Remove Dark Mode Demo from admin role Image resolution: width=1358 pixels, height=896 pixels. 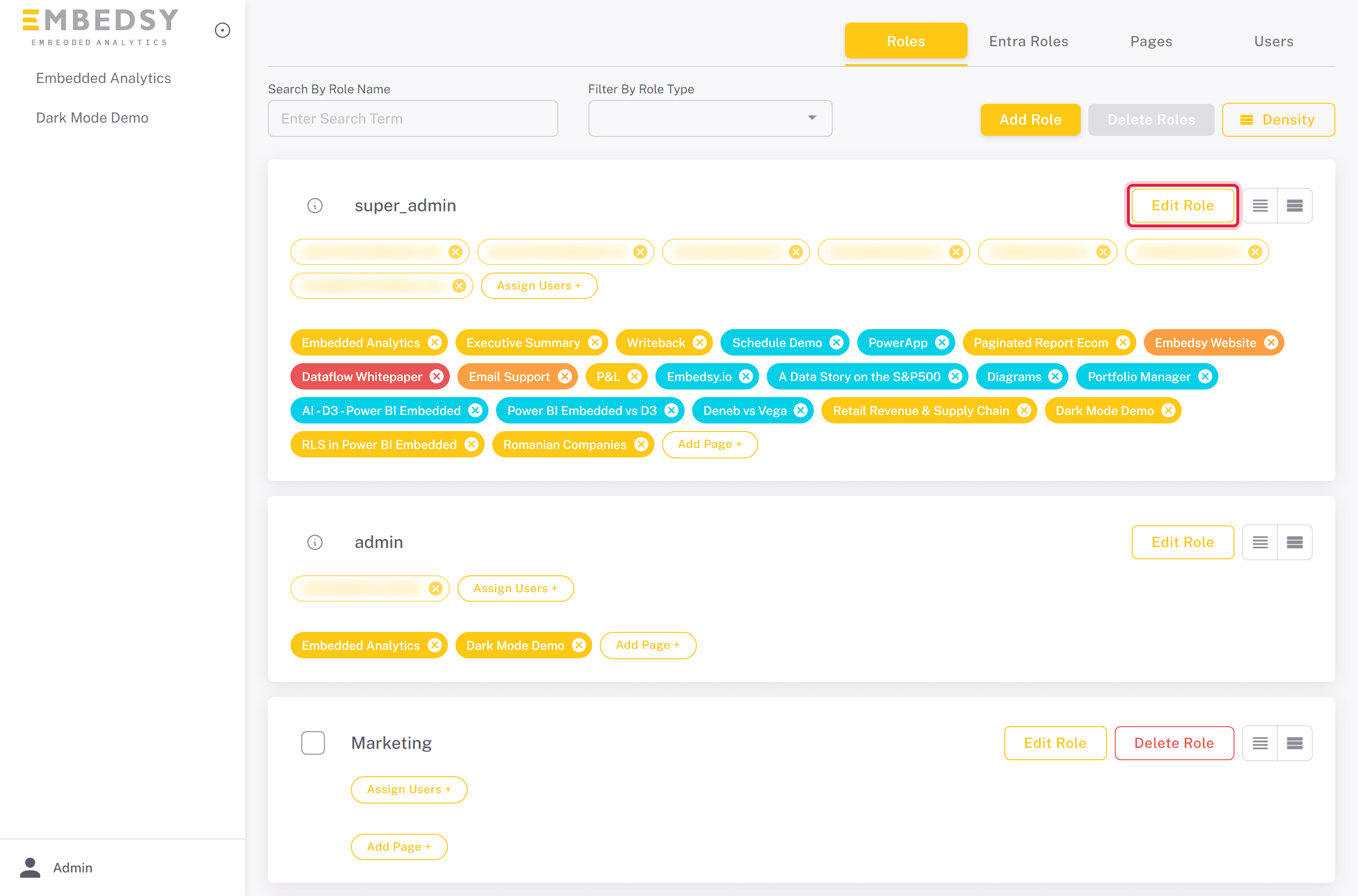click(x=579, y=645)
